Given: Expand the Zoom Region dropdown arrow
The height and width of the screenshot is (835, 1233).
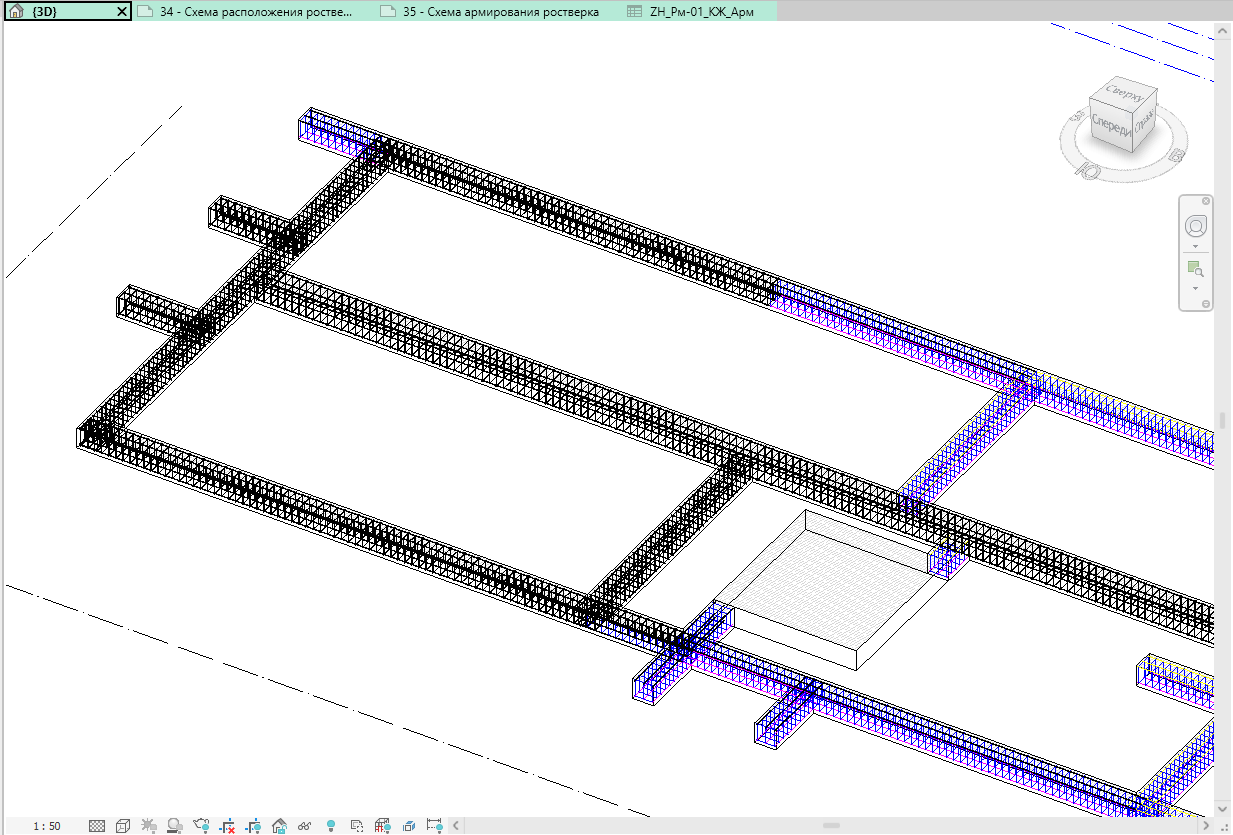Looking at the screenshot, I should click(1195, 288).
